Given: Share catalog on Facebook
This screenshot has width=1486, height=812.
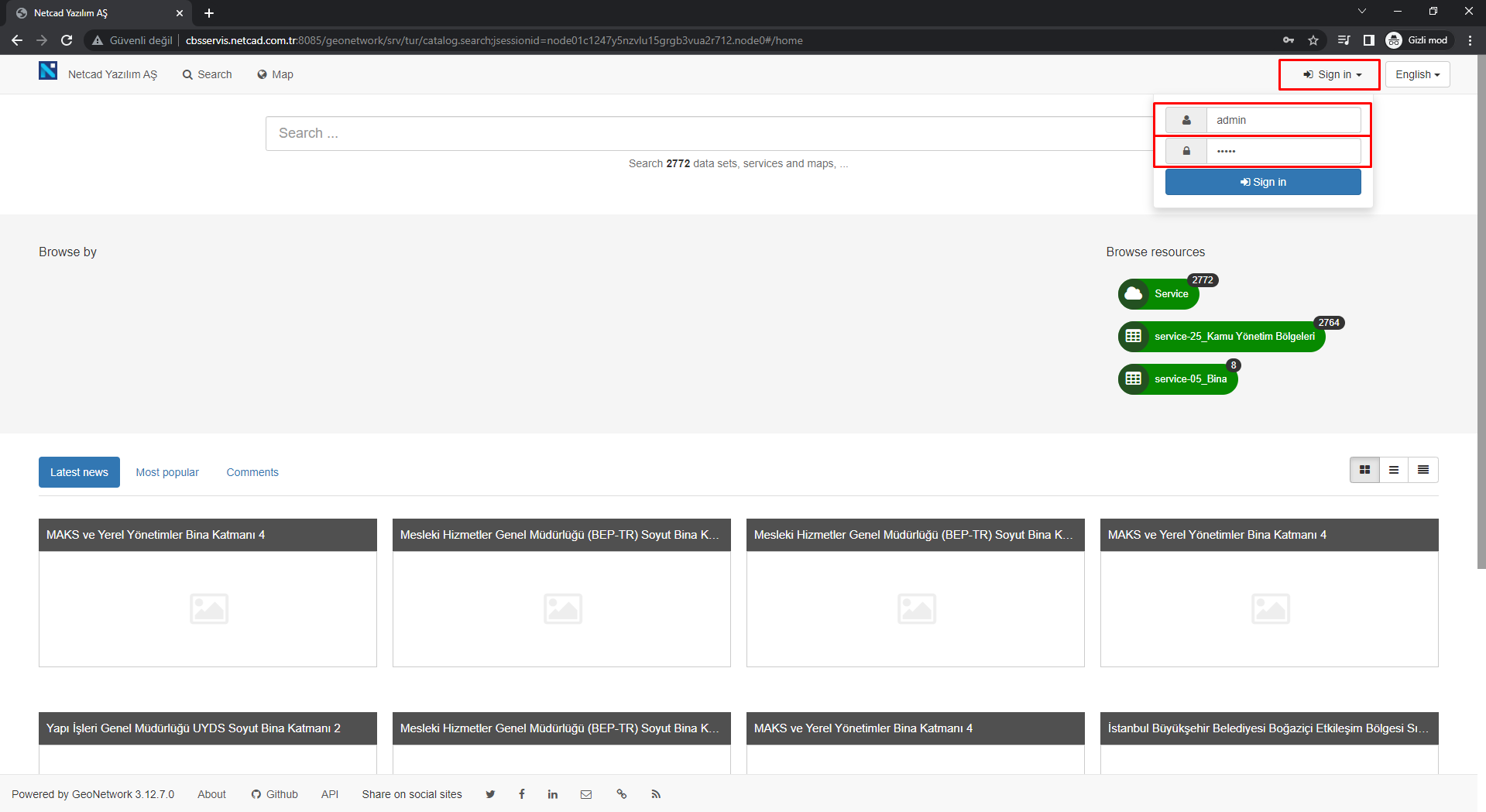Looking at the screenshot, I should (x=522, y=794).
